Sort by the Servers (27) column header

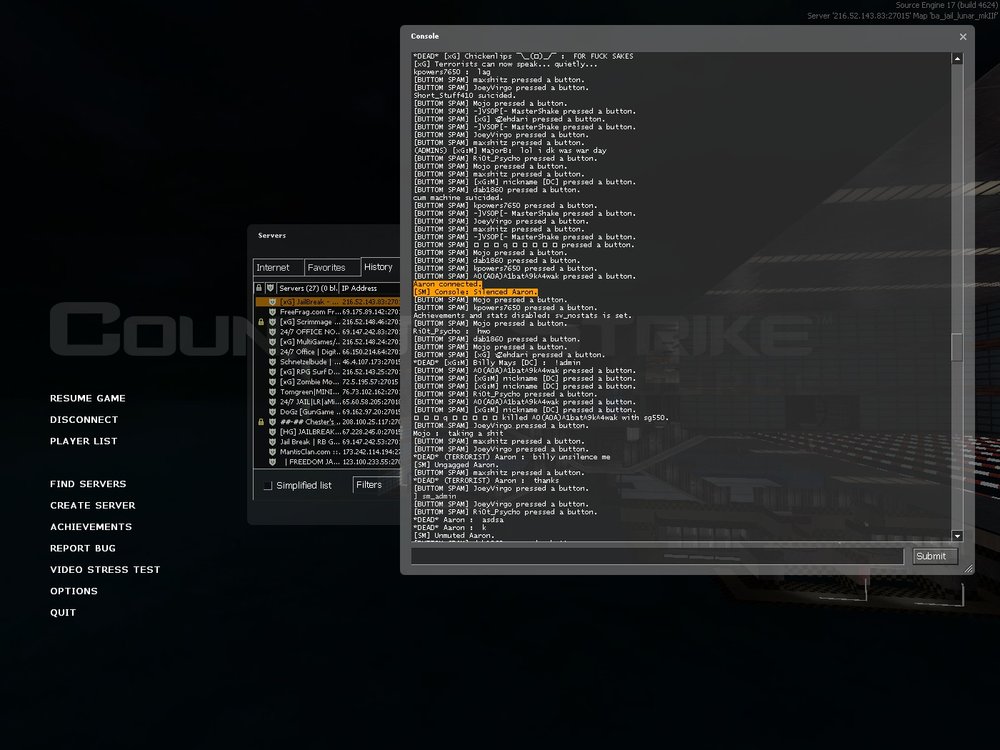(x=308, y=288)
